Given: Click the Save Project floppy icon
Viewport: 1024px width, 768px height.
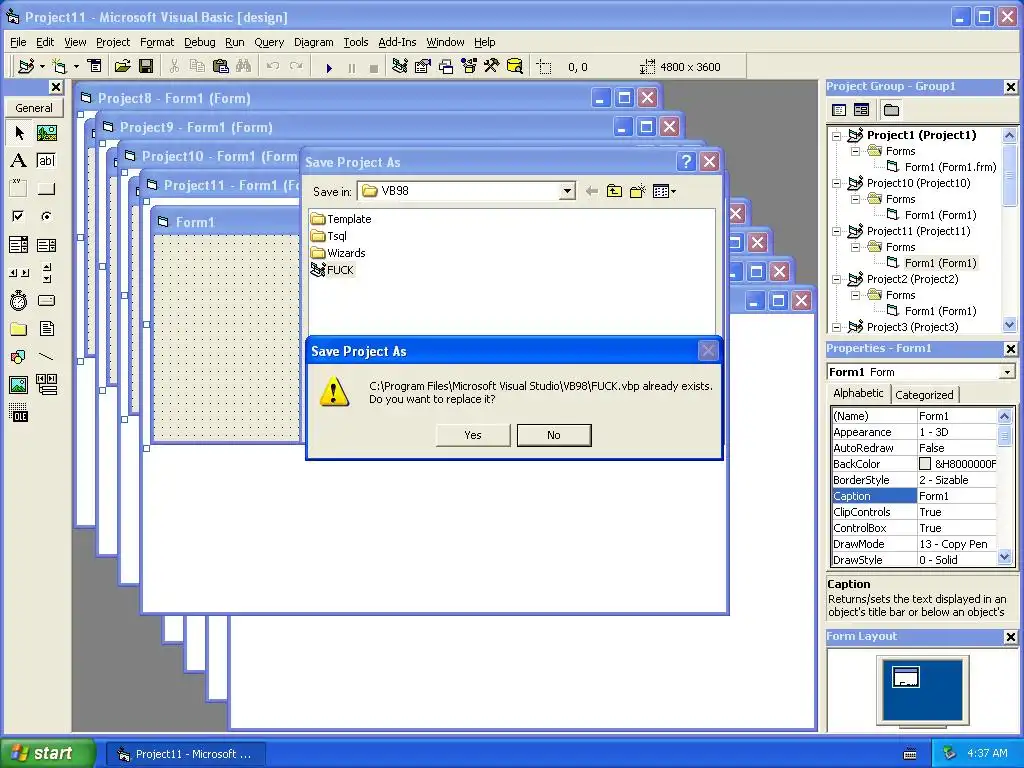Looking at the screenshot, I should tap(146, 66).
